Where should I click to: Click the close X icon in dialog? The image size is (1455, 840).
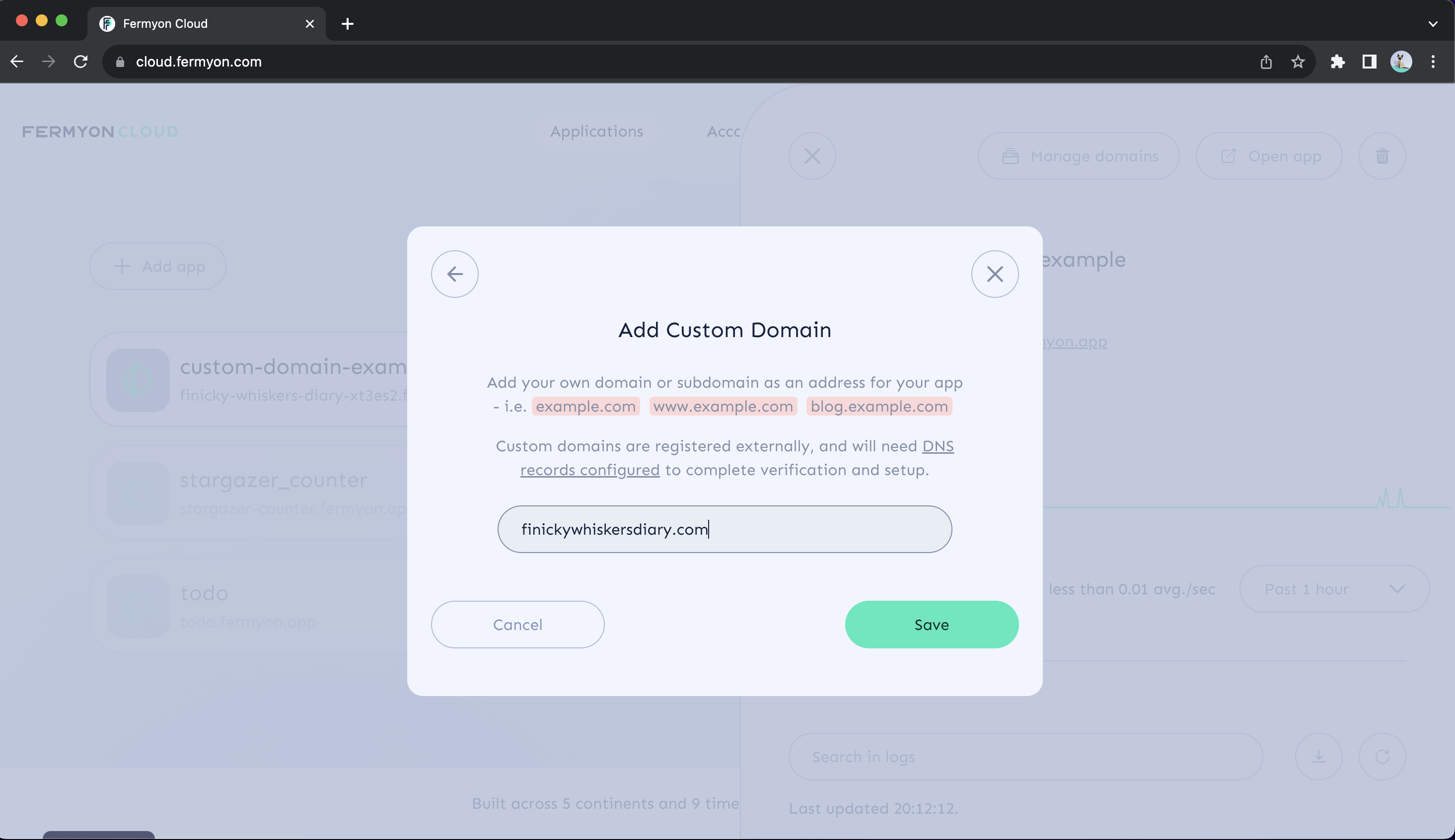click(x=994, y=273)
